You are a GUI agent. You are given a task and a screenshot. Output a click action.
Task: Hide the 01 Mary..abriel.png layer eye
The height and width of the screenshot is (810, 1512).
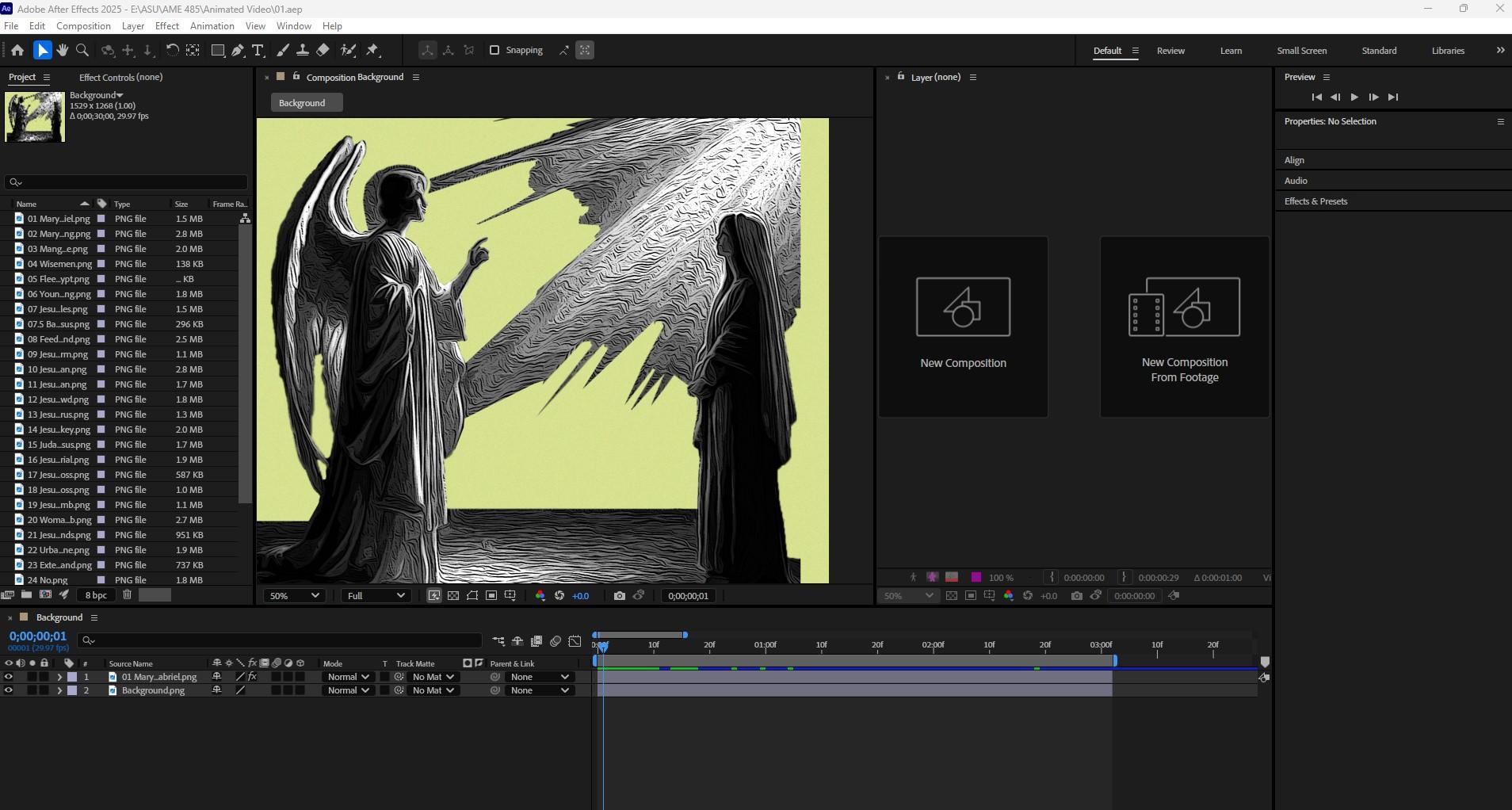pos(9,677)
